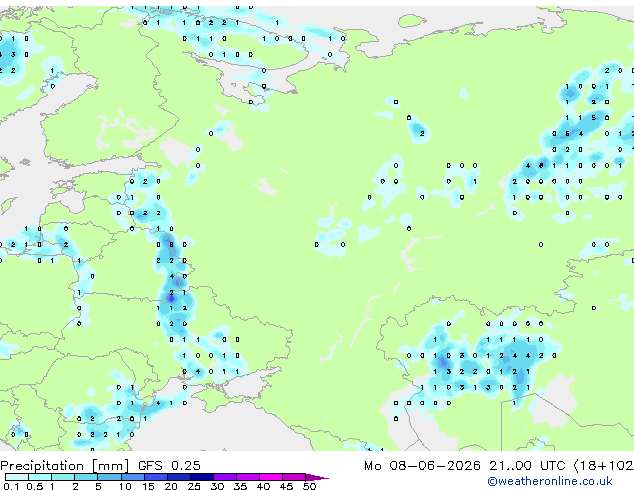Open the weatheronline.co.uk copyright link

pos(549,481)
